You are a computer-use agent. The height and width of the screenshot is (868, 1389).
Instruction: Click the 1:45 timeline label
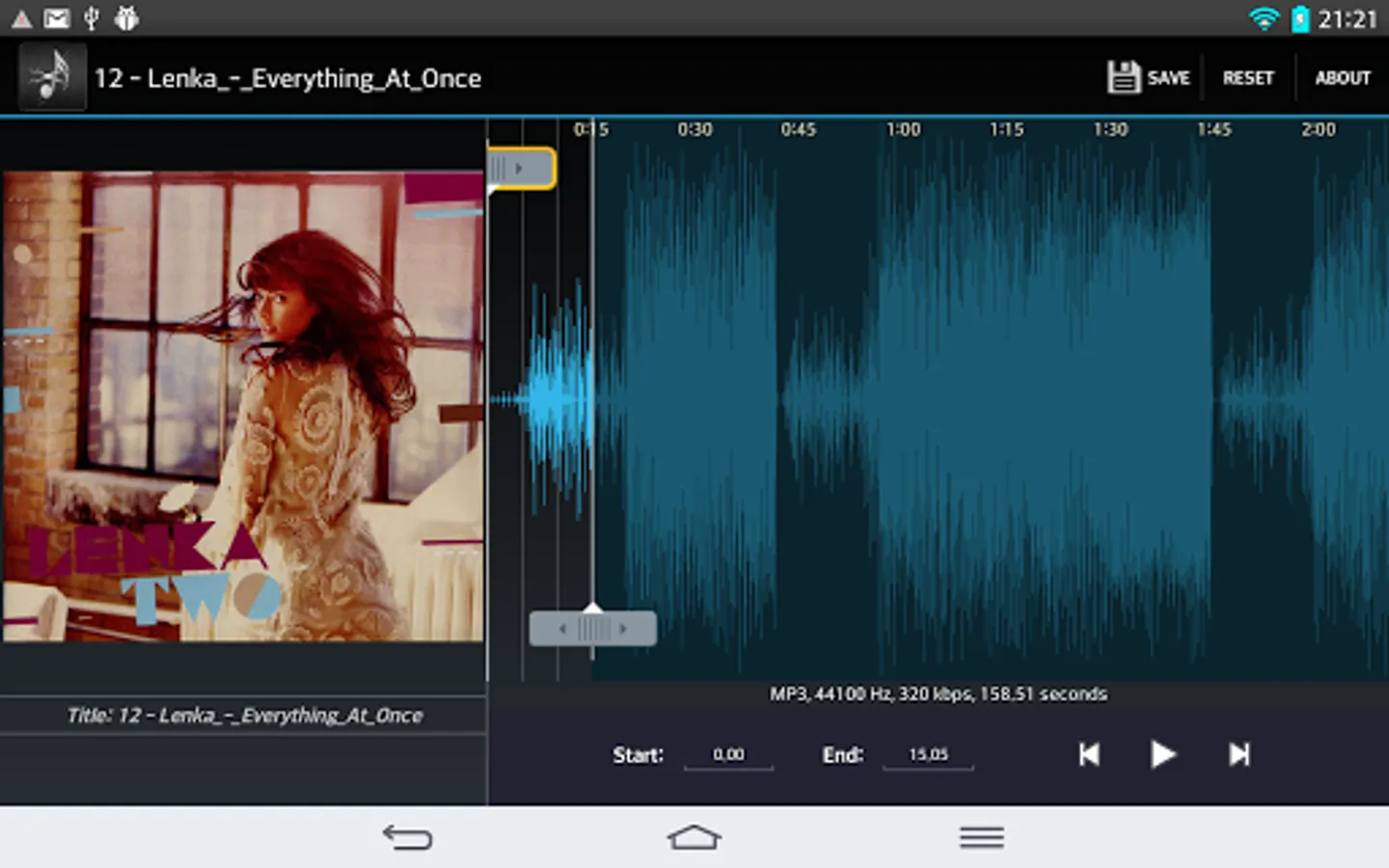1214,129
